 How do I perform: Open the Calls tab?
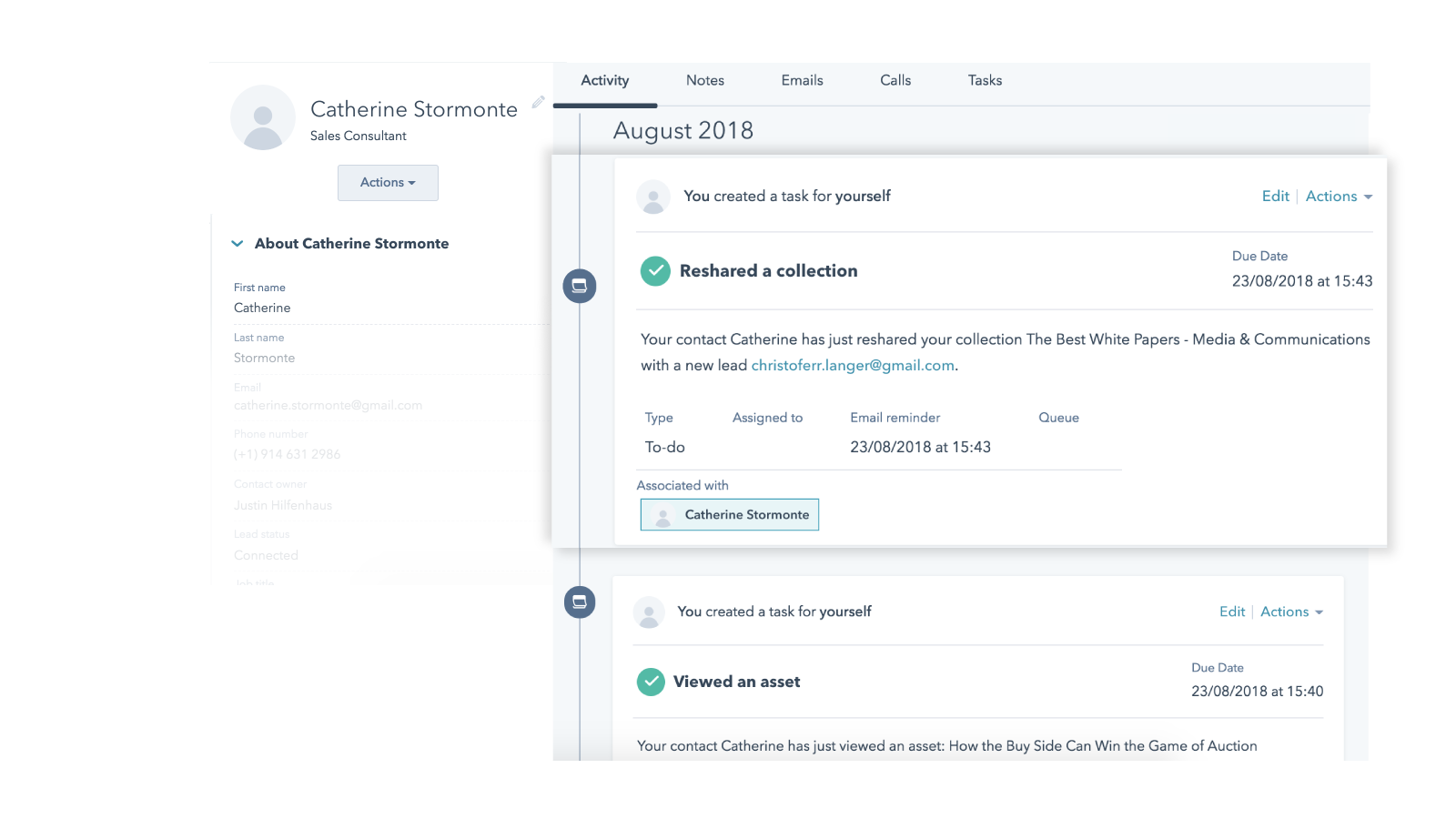pos(895,81)
